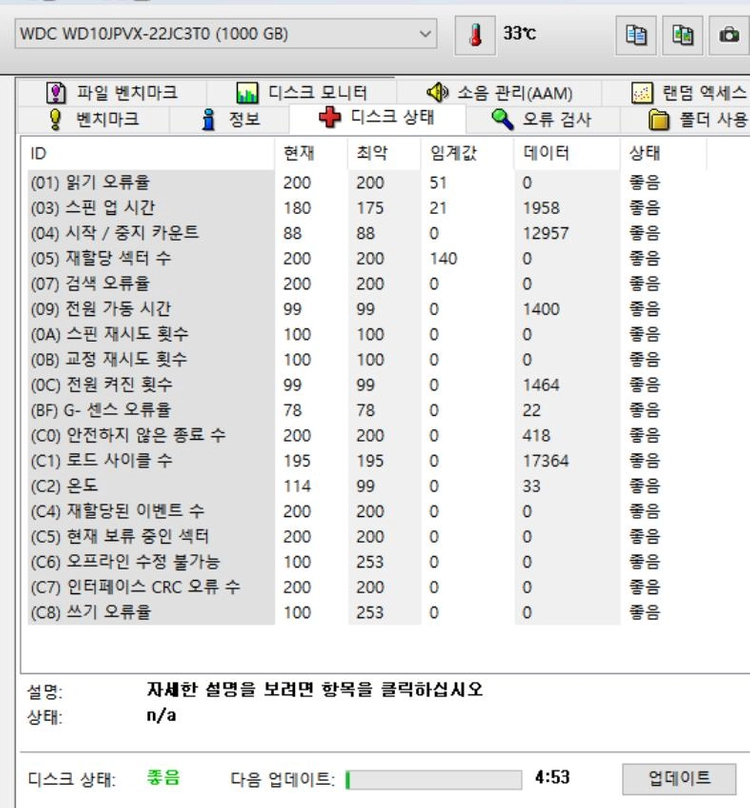This screenshot has height=808, width=750.
Task: Click the folder 폴더 사용 icon
Action: 658,120
